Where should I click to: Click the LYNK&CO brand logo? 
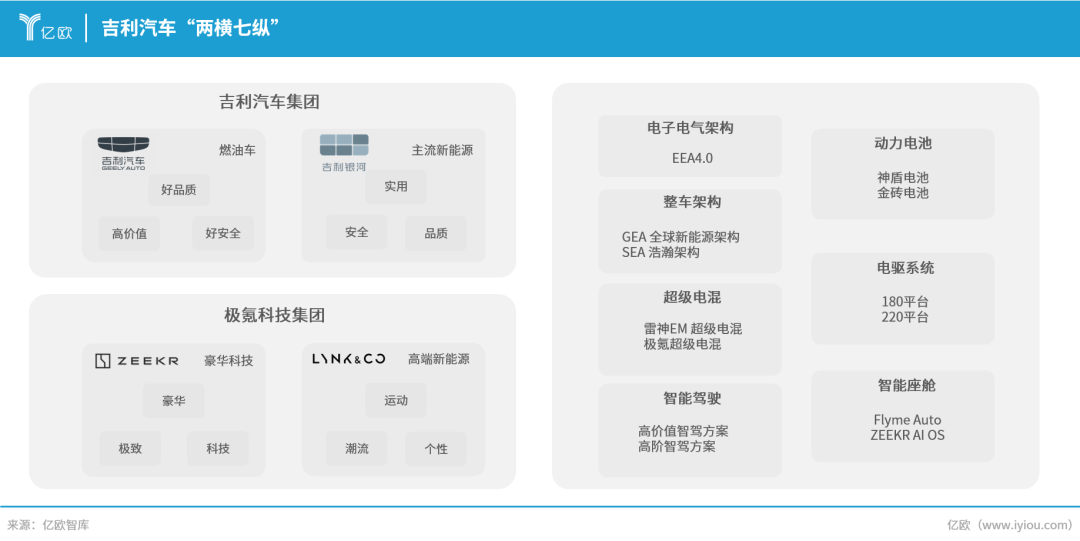click(349, 359)
